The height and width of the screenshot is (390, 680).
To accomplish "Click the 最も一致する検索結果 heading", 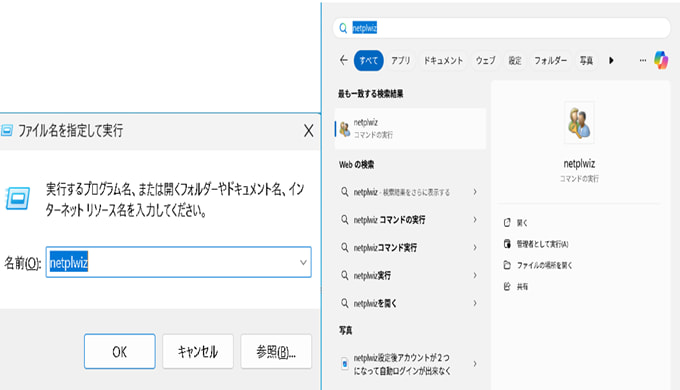I will coord(370,94).
